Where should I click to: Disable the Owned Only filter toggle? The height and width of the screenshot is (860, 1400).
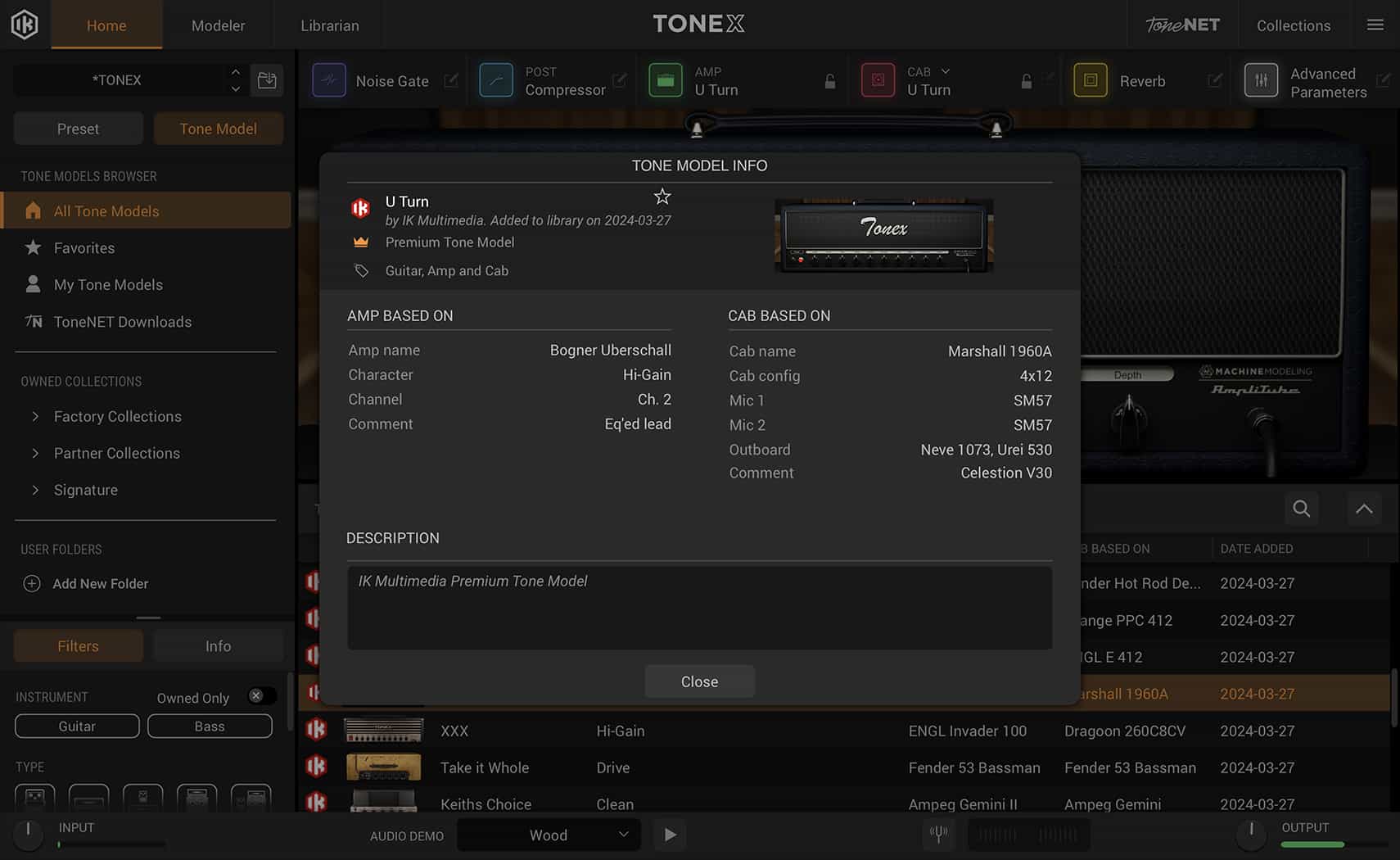[261, 695]
